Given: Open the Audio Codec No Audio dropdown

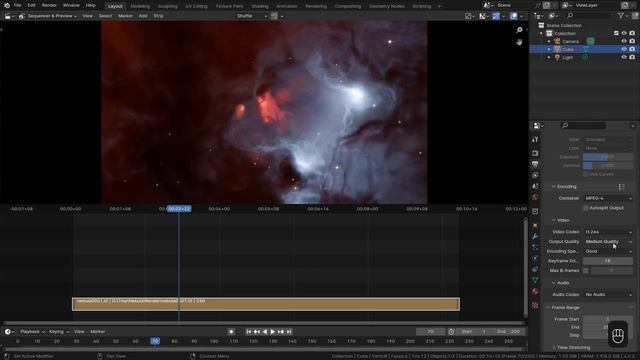Looking at the screenshot, I should (608, 294).
